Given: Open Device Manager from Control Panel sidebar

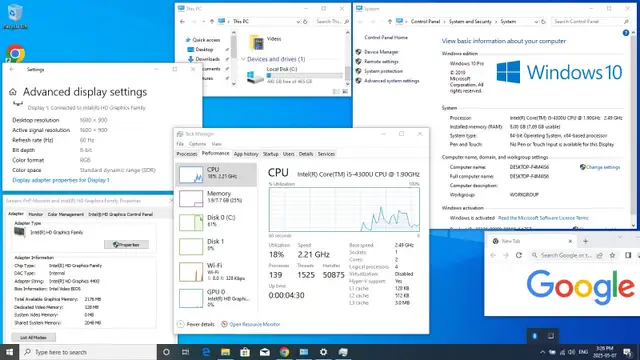Looking at the screenshot, I should (x=381, y=52).
